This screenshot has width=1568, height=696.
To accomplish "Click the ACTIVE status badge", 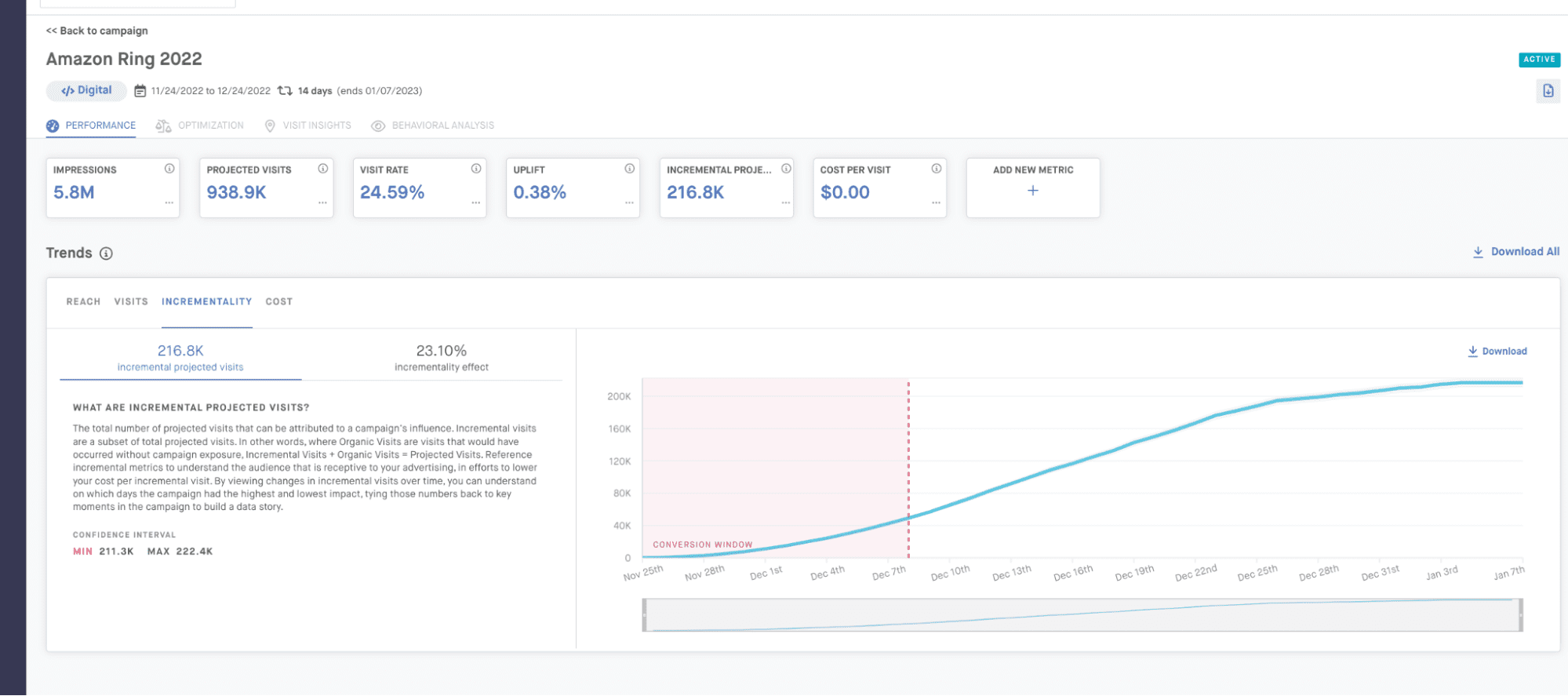I will pos(1539,60).
